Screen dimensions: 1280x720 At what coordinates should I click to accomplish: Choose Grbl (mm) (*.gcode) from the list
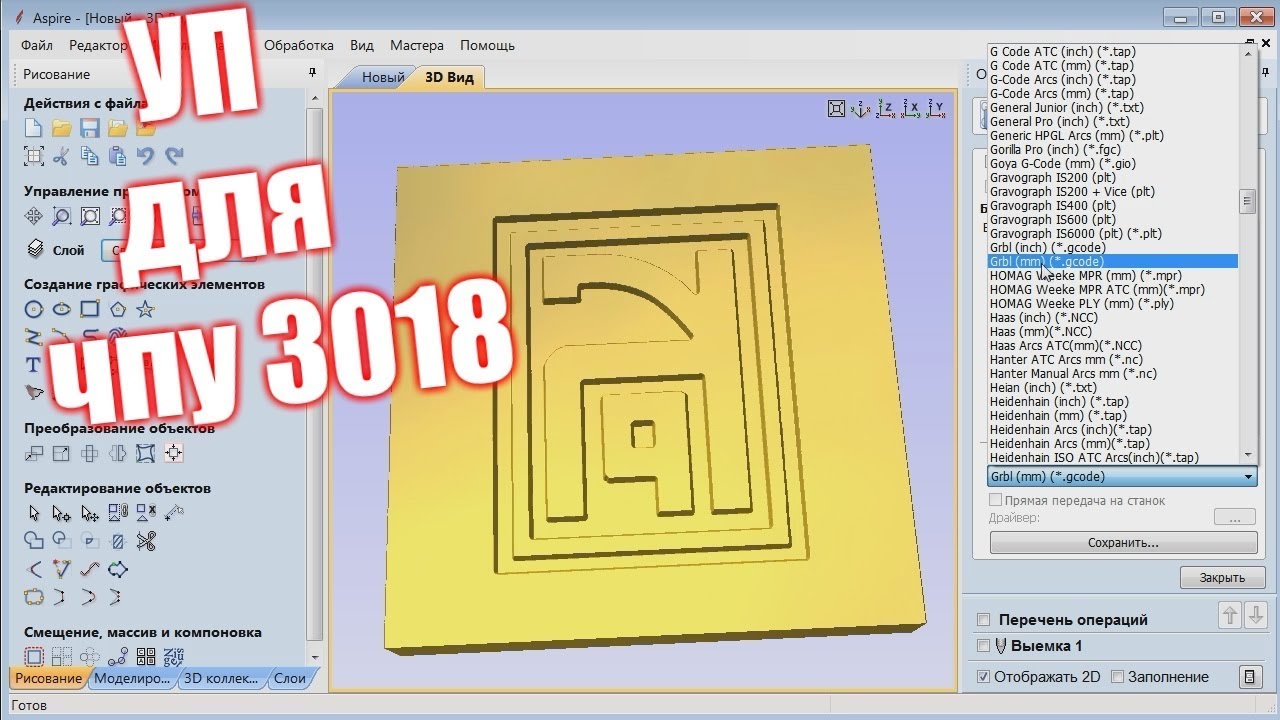(1112, 261)
